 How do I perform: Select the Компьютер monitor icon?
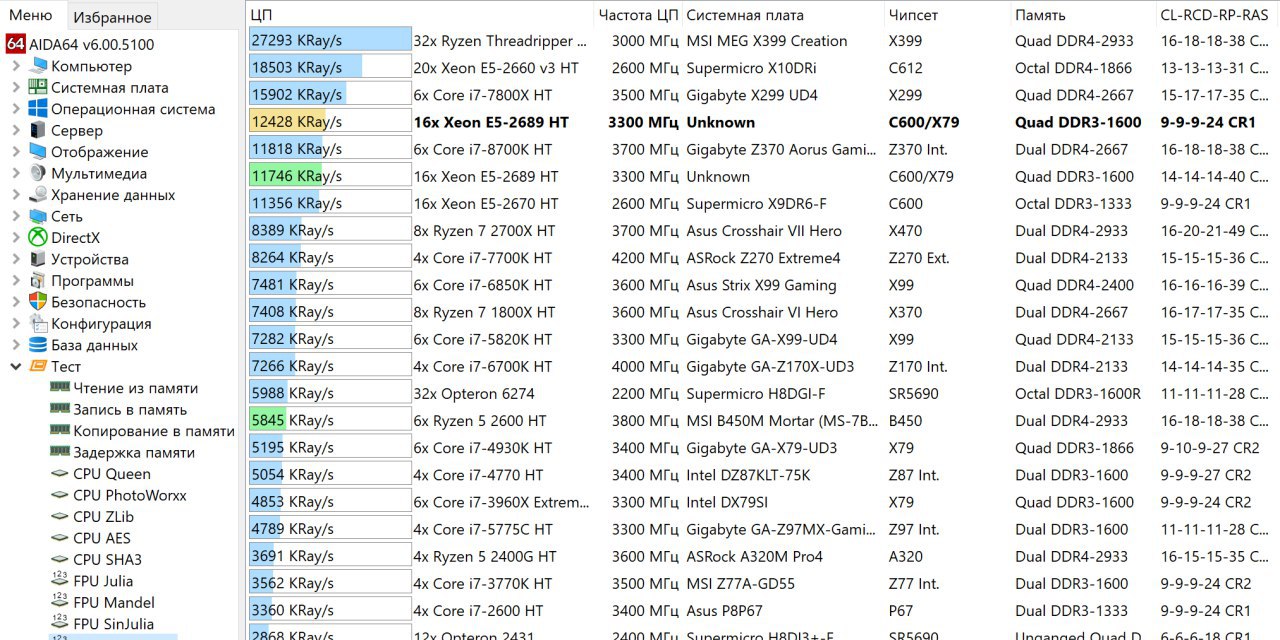(x=38, y=66)
